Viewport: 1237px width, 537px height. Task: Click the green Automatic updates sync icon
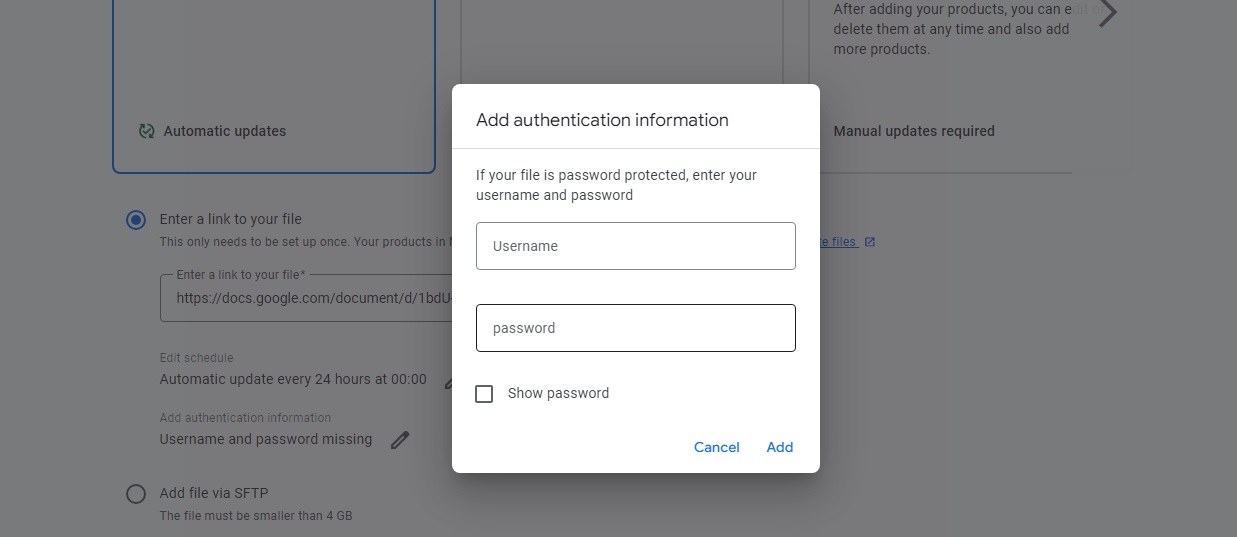[x=147, y=131]
